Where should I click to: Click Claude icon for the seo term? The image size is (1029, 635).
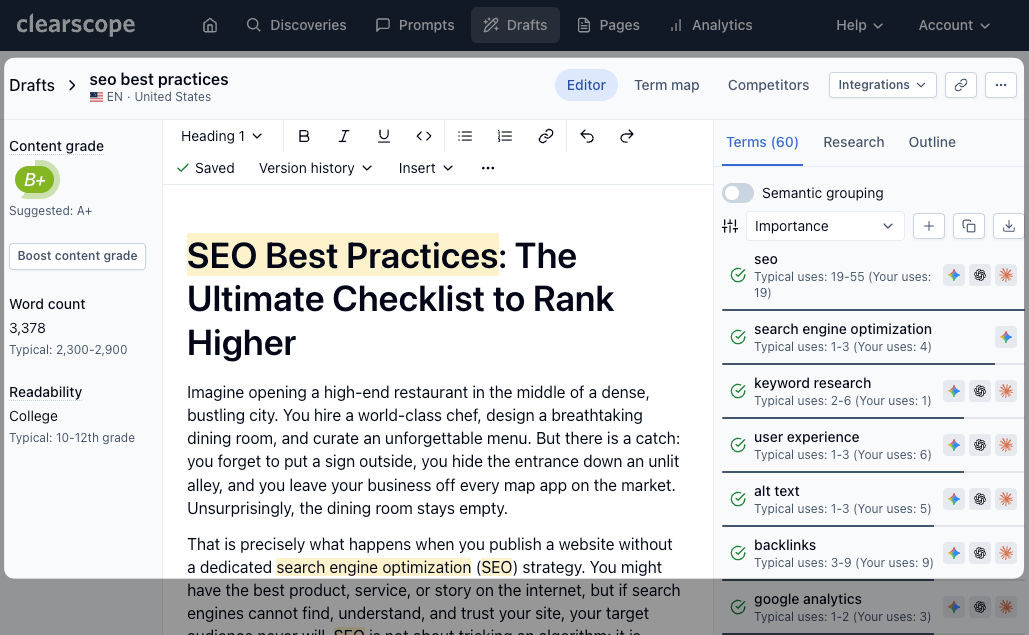coord(1005,276)
